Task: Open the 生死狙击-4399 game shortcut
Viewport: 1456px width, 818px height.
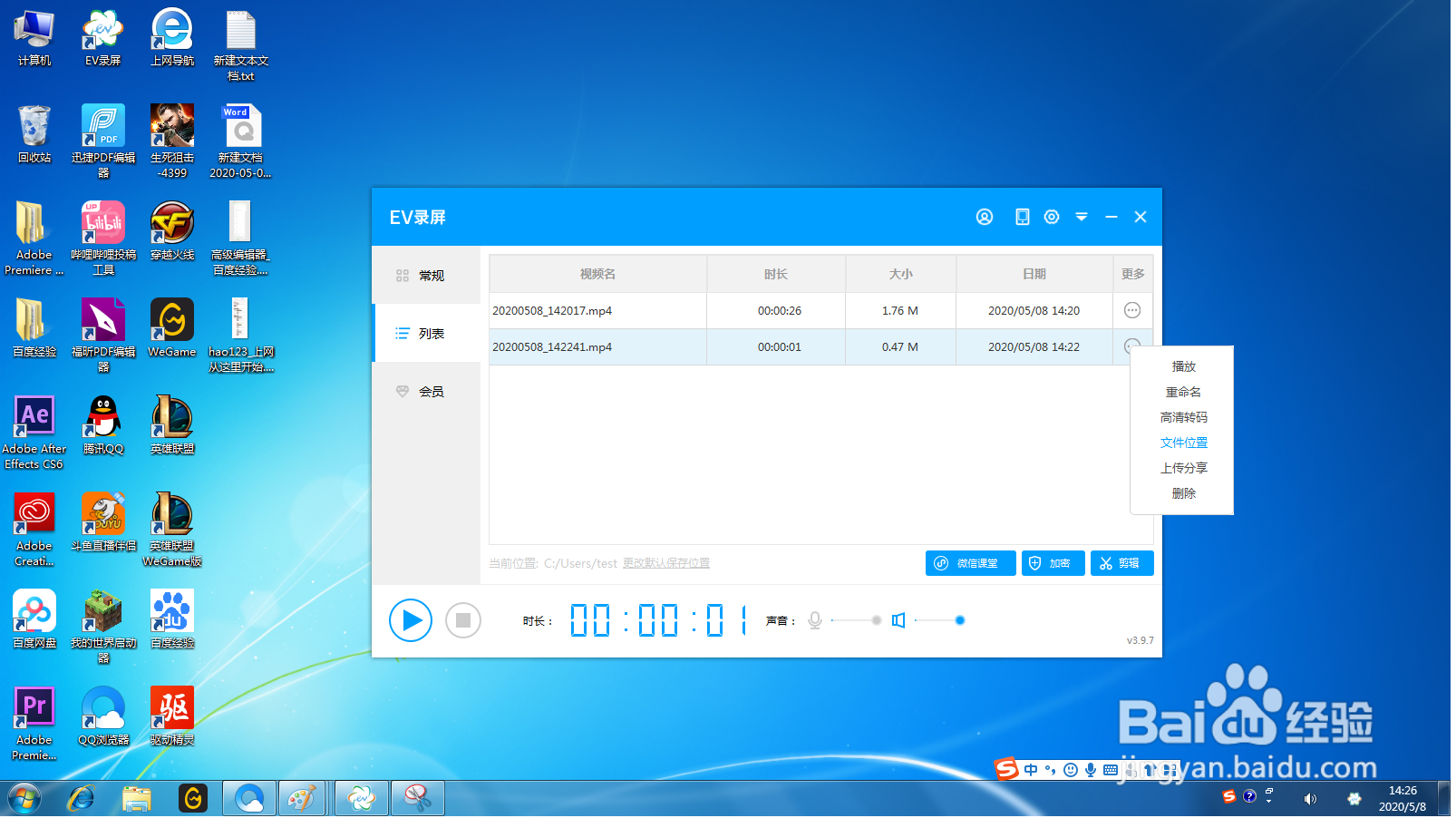Action: click(x=172, y=141)
